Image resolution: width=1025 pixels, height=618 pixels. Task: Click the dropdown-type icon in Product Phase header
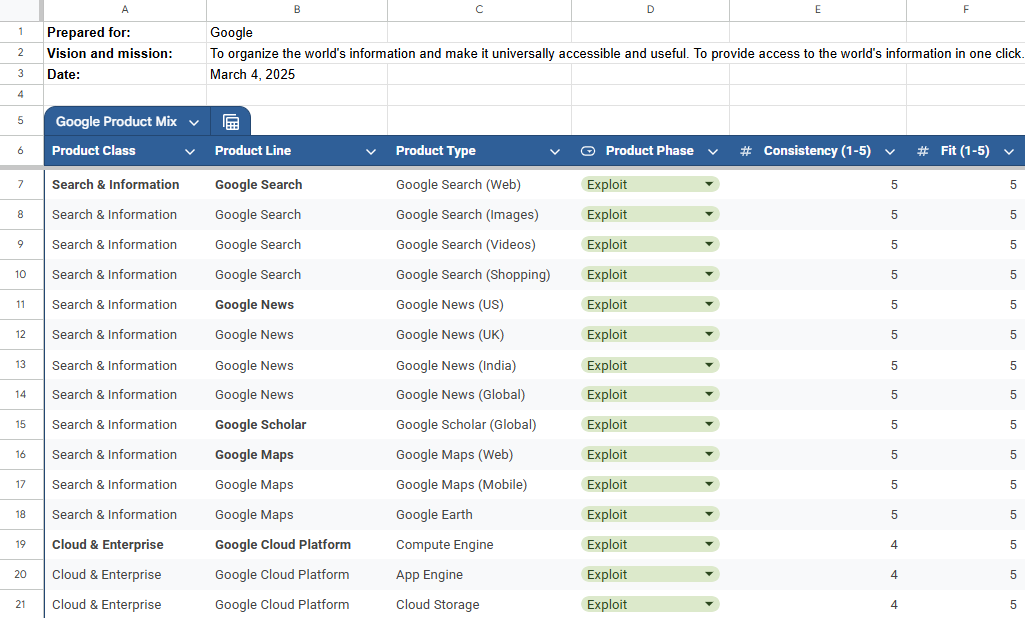pyautogui.click(x=588, y=151)
